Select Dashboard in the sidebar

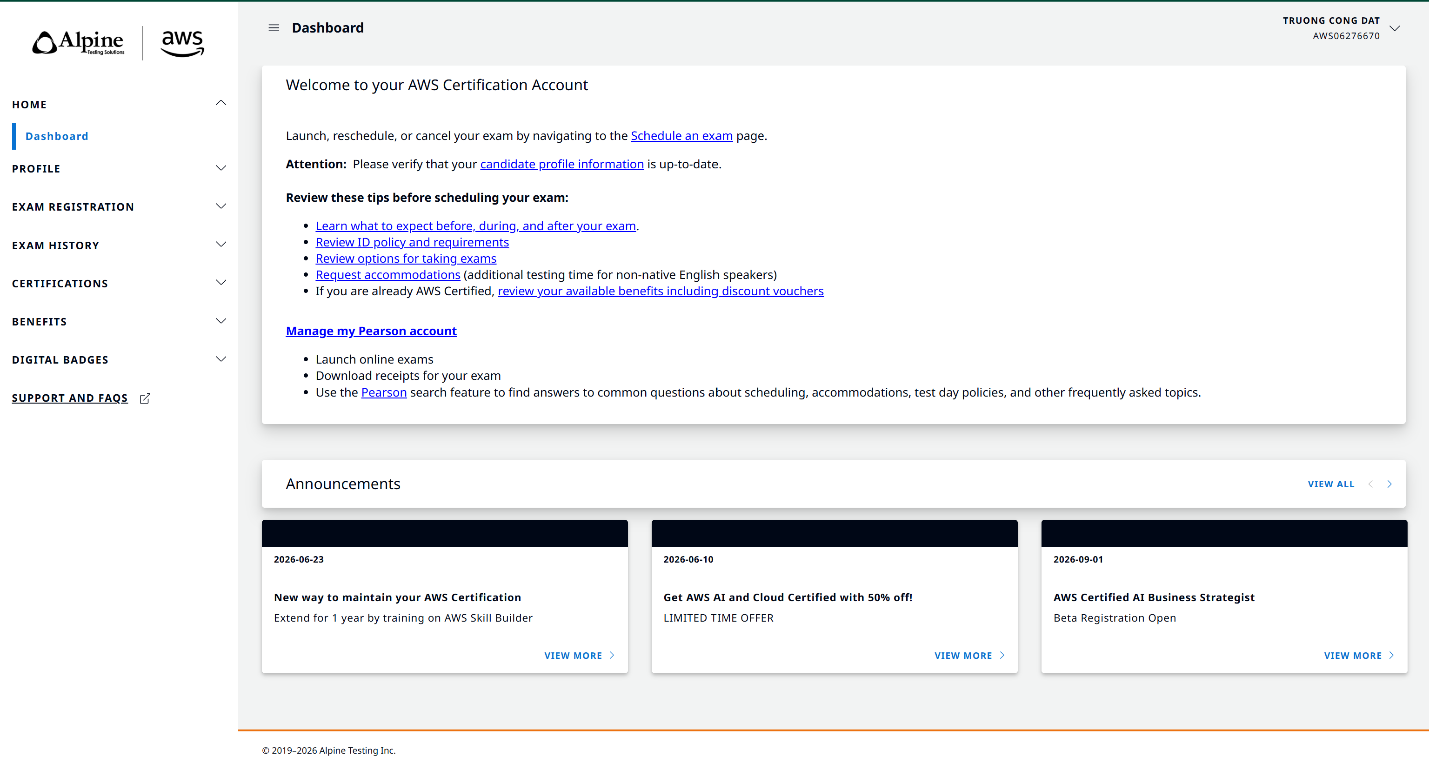point(57,136)
